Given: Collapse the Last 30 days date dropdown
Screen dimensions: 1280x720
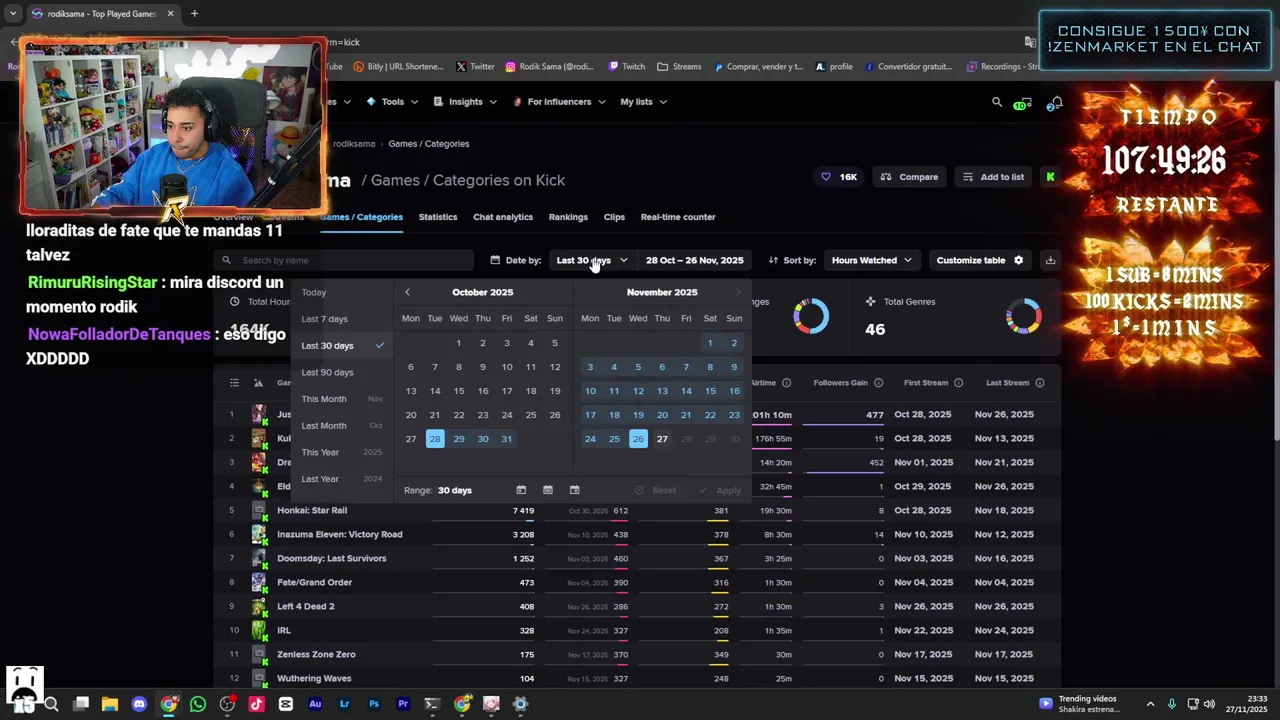Looking at the screenshot, I should 591,260.
